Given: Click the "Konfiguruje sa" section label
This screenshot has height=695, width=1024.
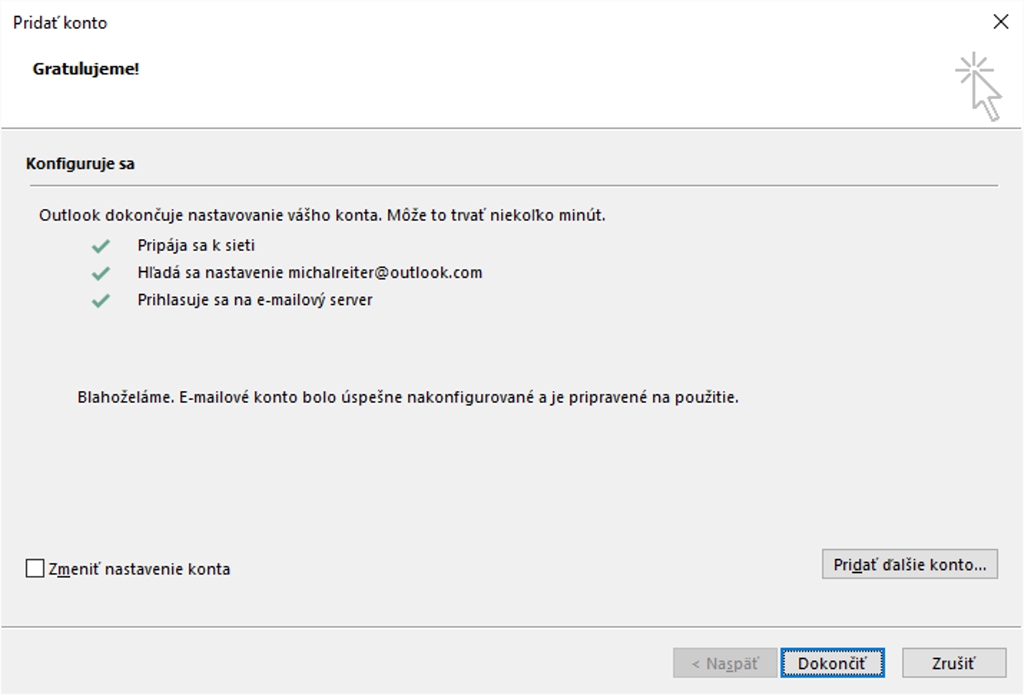Looking at the screenshot, I should point(80,163).
